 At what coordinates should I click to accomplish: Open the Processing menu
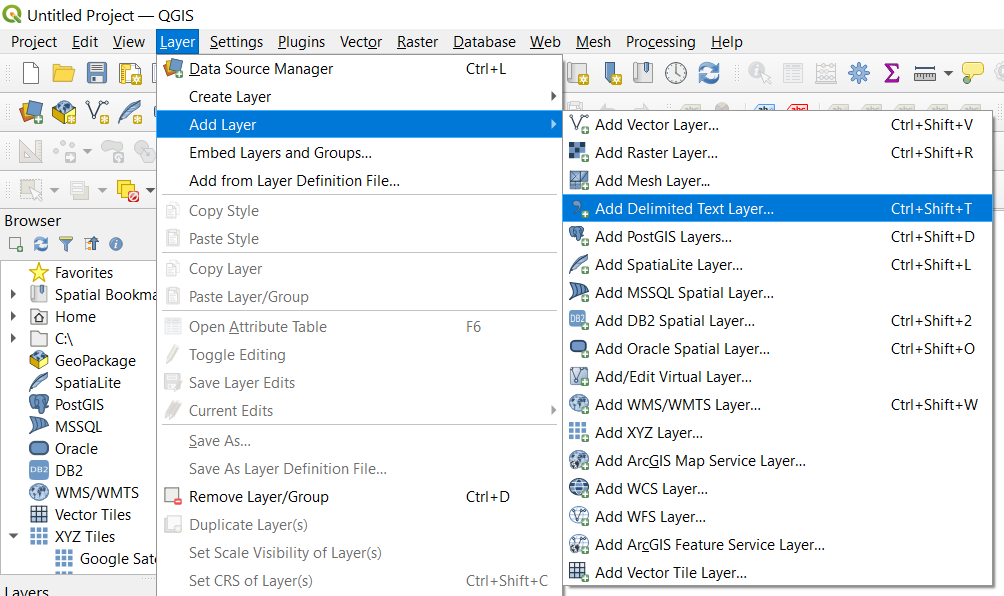click(x=661, y=42)
